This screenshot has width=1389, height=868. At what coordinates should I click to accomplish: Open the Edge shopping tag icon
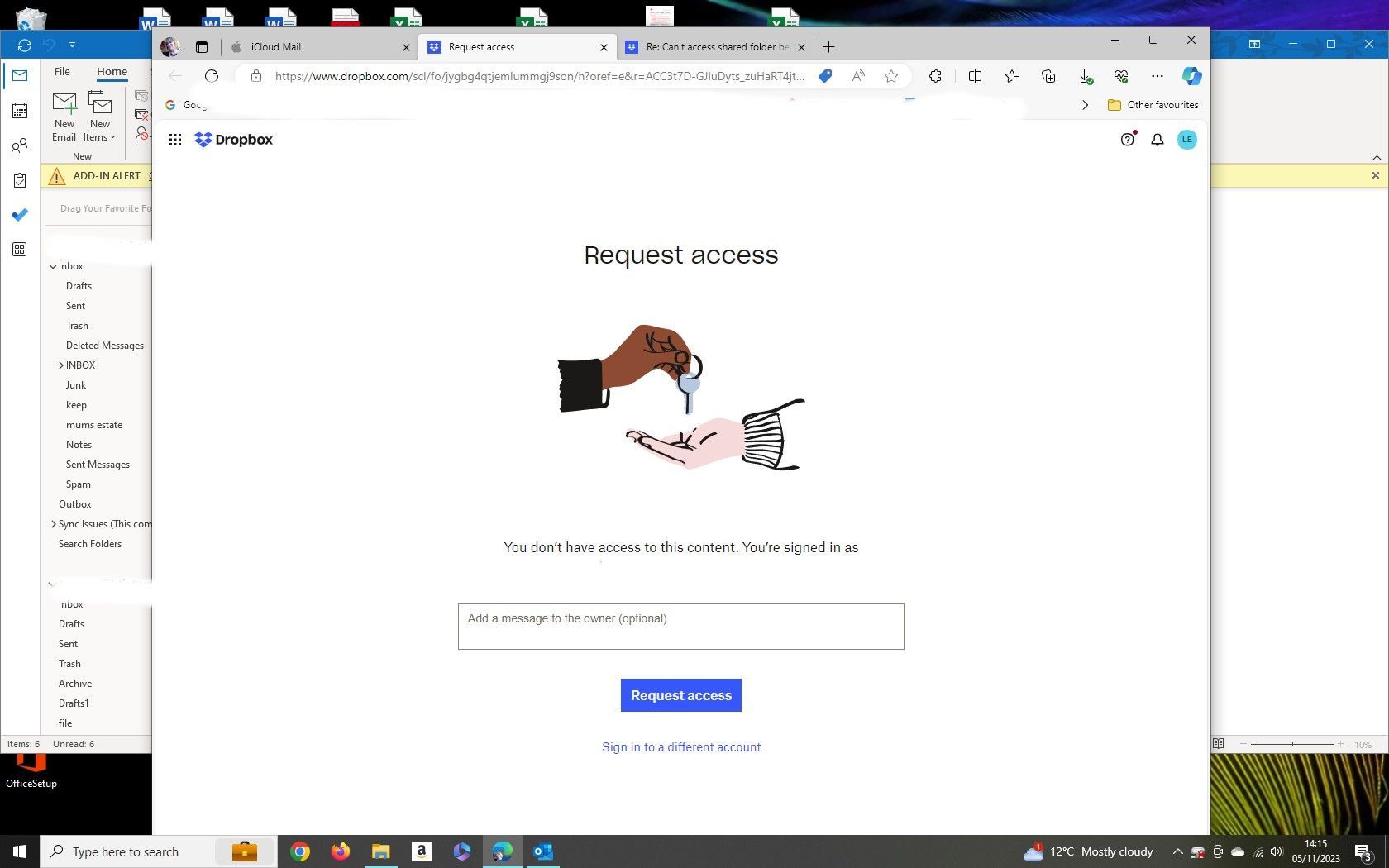click(x=825, y=76)
